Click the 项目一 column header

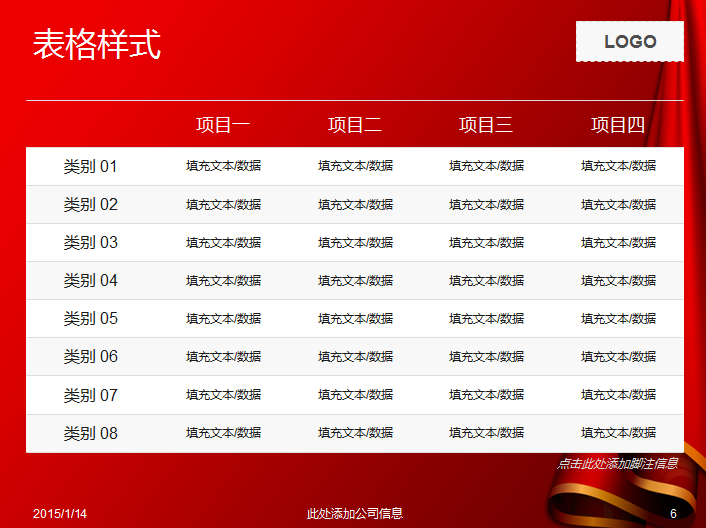tap(223, 125)
